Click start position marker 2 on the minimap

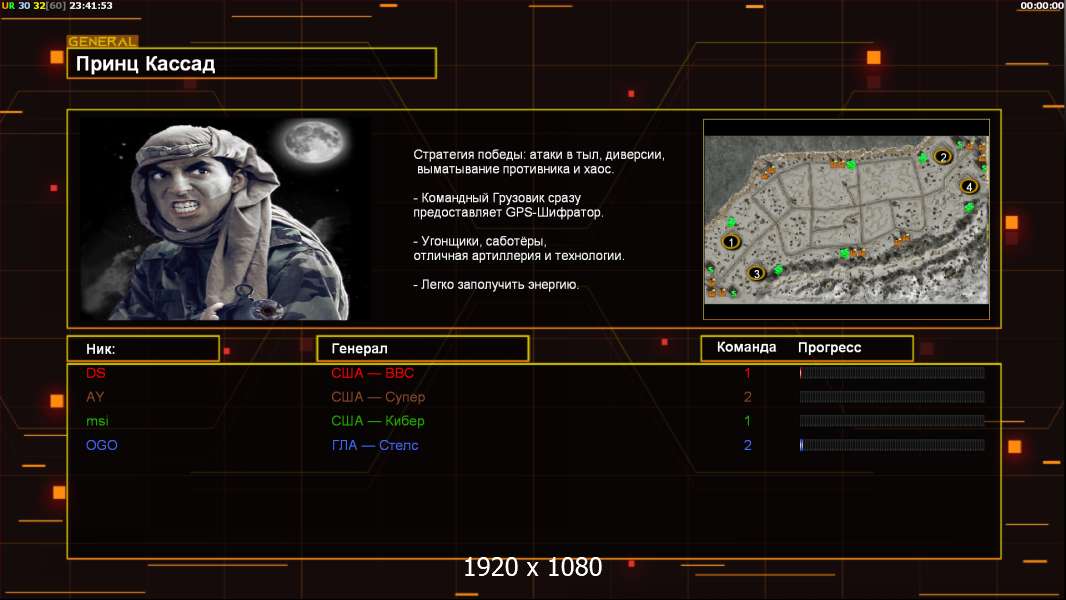tap(942, 156)
